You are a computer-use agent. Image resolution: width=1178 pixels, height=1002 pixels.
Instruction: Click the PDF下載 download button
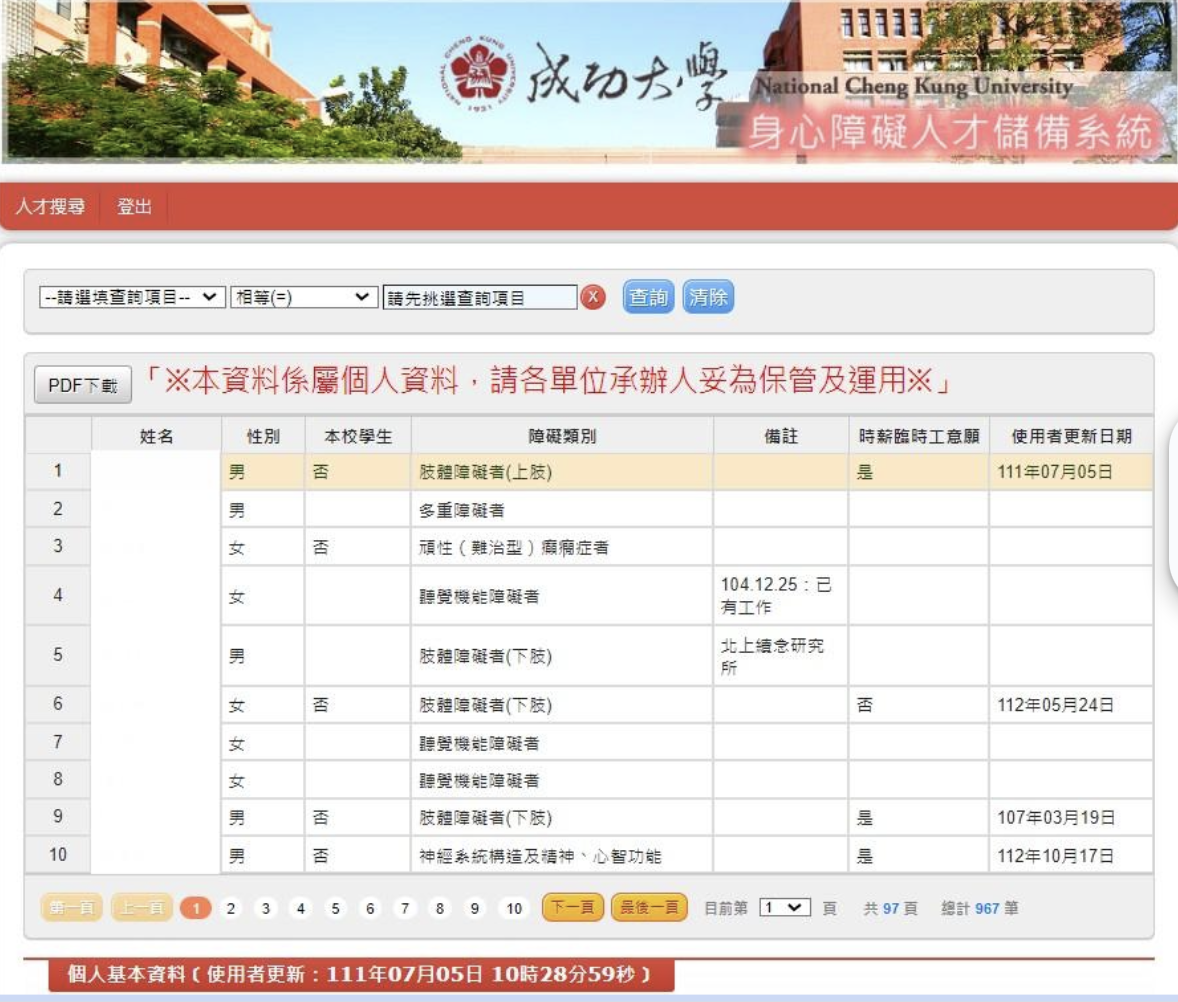[x=83, y=386]
